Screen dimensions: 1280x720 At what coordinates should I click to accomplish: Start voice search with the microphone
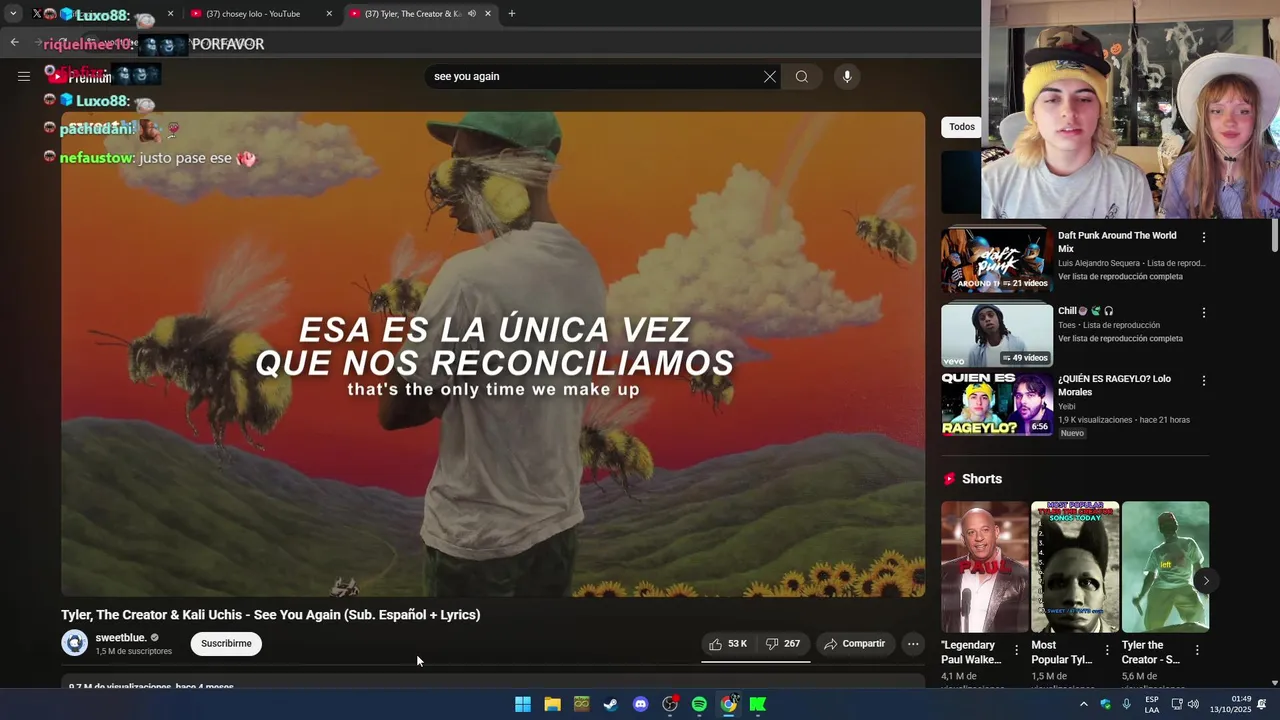(847, 77)
